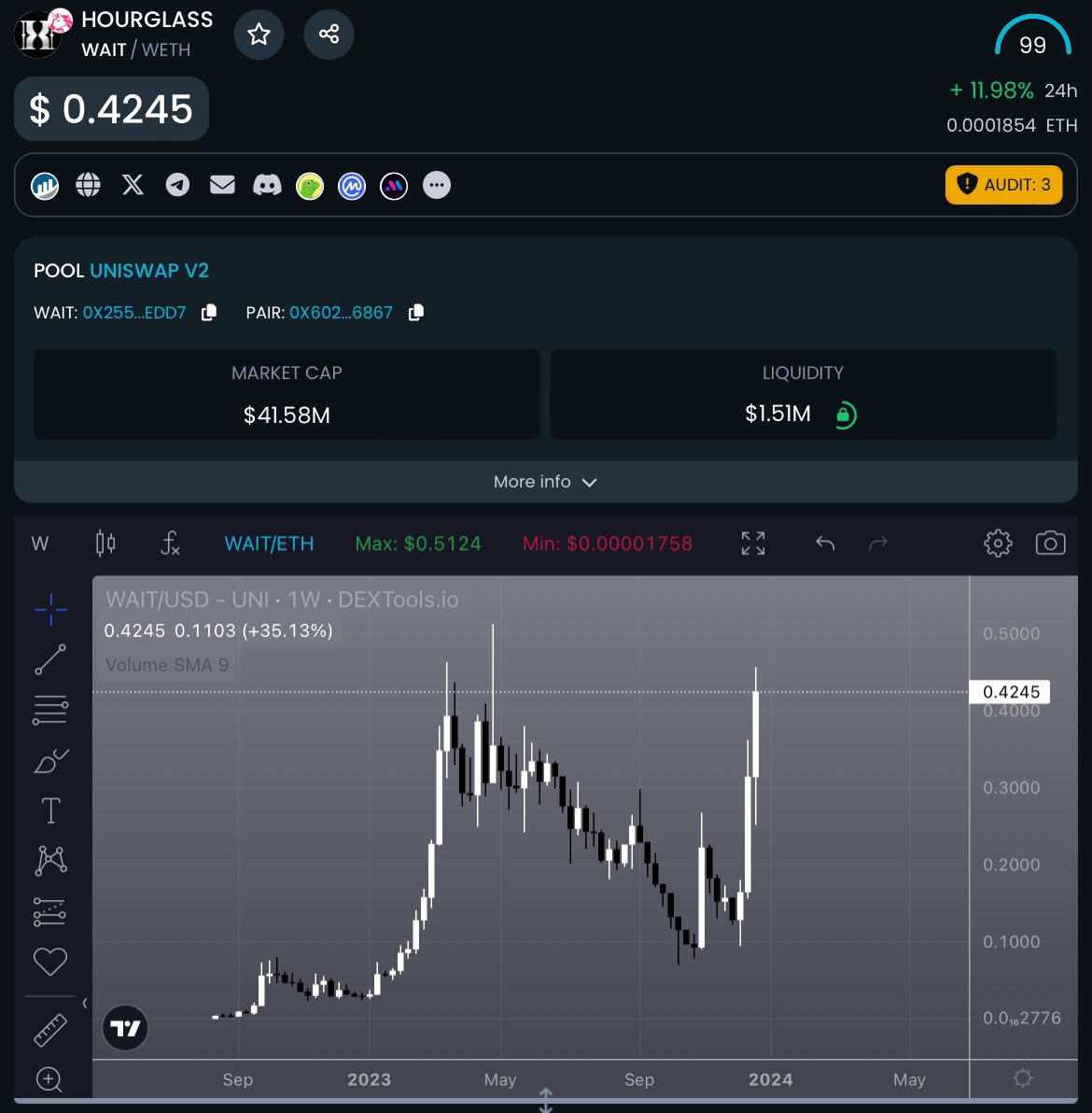The width and height of the screenshot is (1092, 1113).
Task: Enter fullscreen chart mode
Action: (x=753, y=543)
